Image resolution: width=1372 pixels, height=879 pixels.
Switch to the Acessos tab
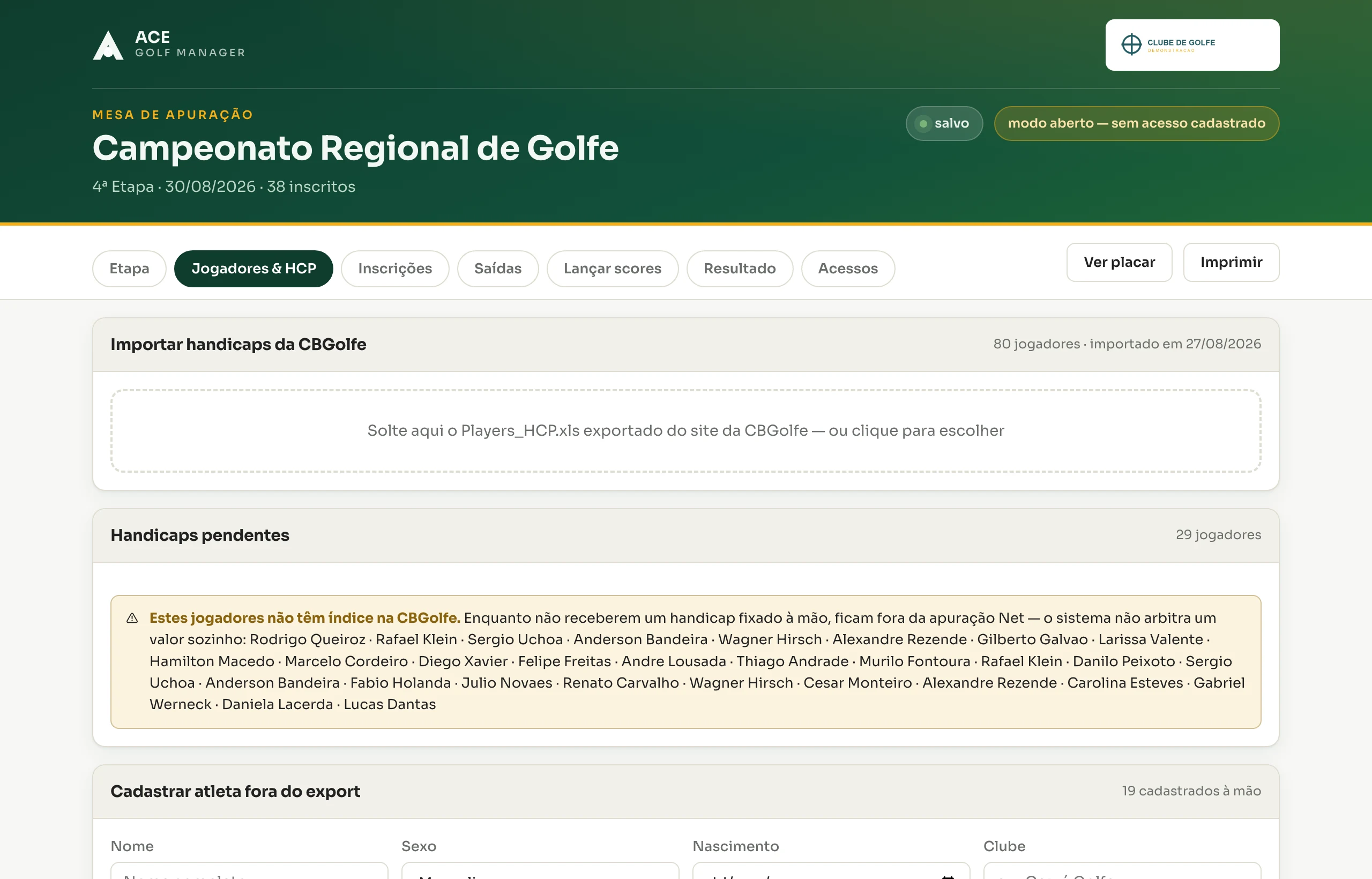(x=847, y=269)
